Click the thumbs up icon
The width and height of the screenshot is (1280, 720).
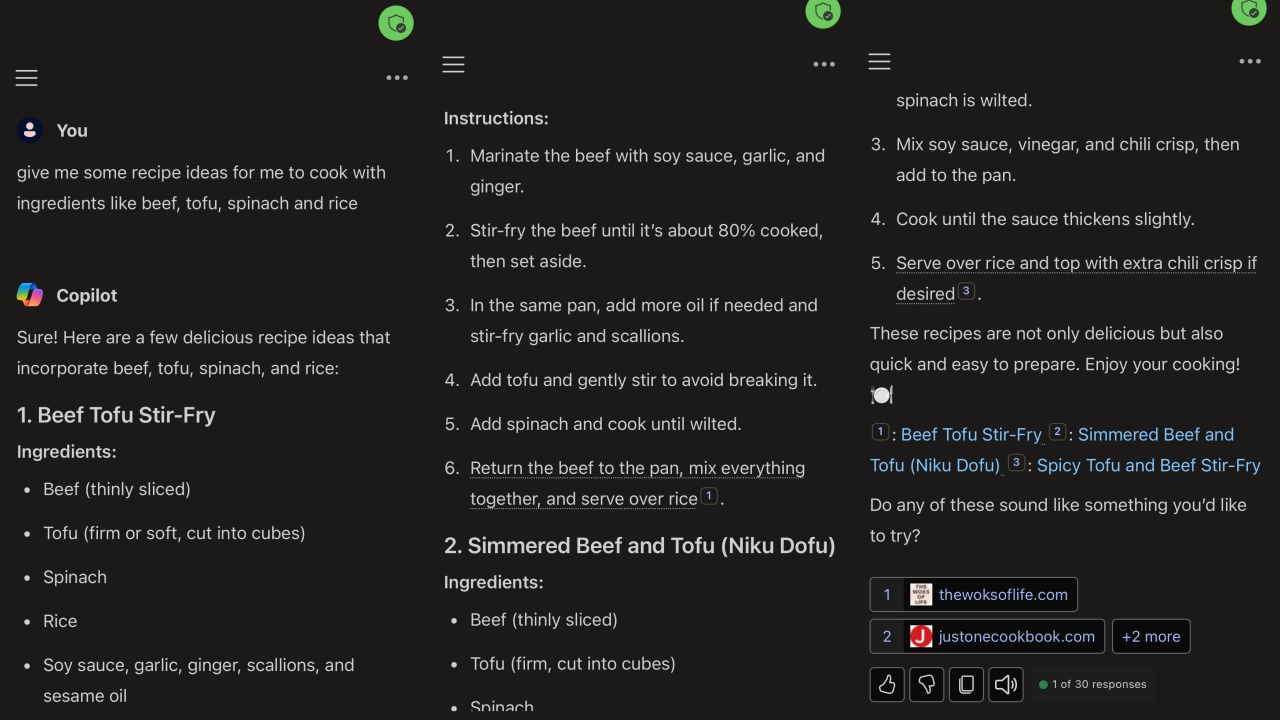[x=887, y=685]
